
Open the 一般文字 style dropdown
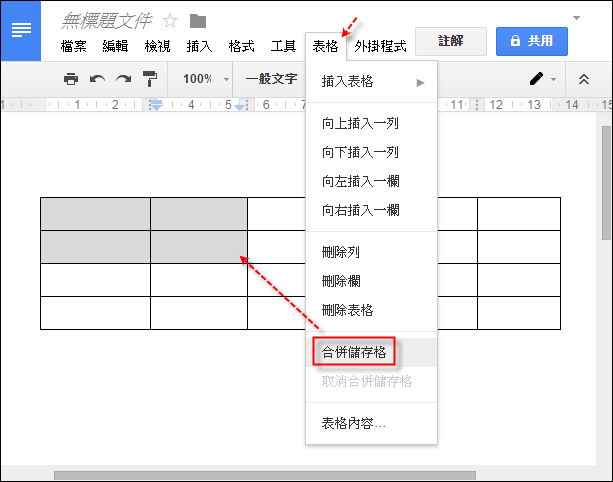coord(272,79)
